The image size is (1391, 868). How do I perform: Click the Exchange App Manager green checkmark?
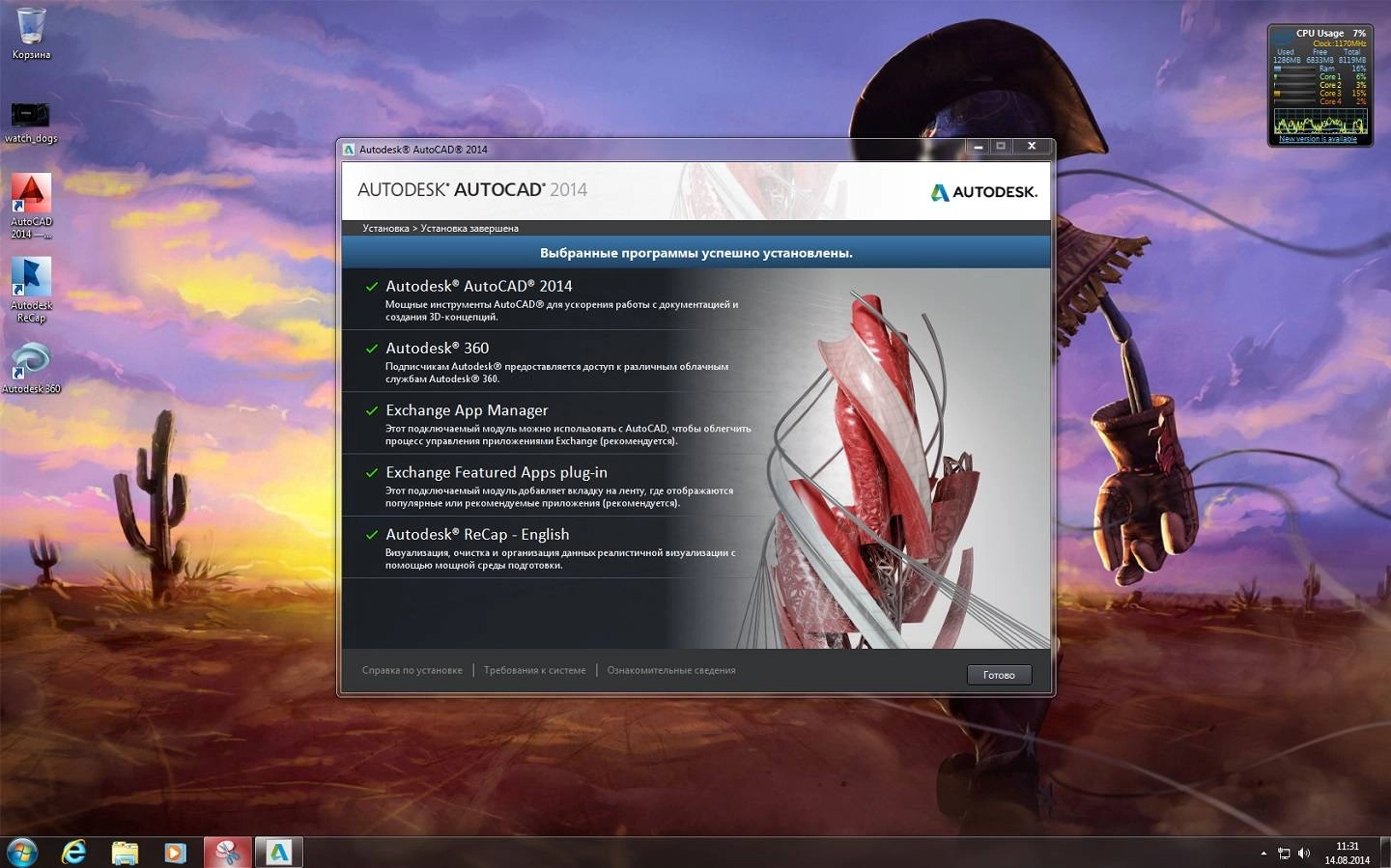click(371, 410)
